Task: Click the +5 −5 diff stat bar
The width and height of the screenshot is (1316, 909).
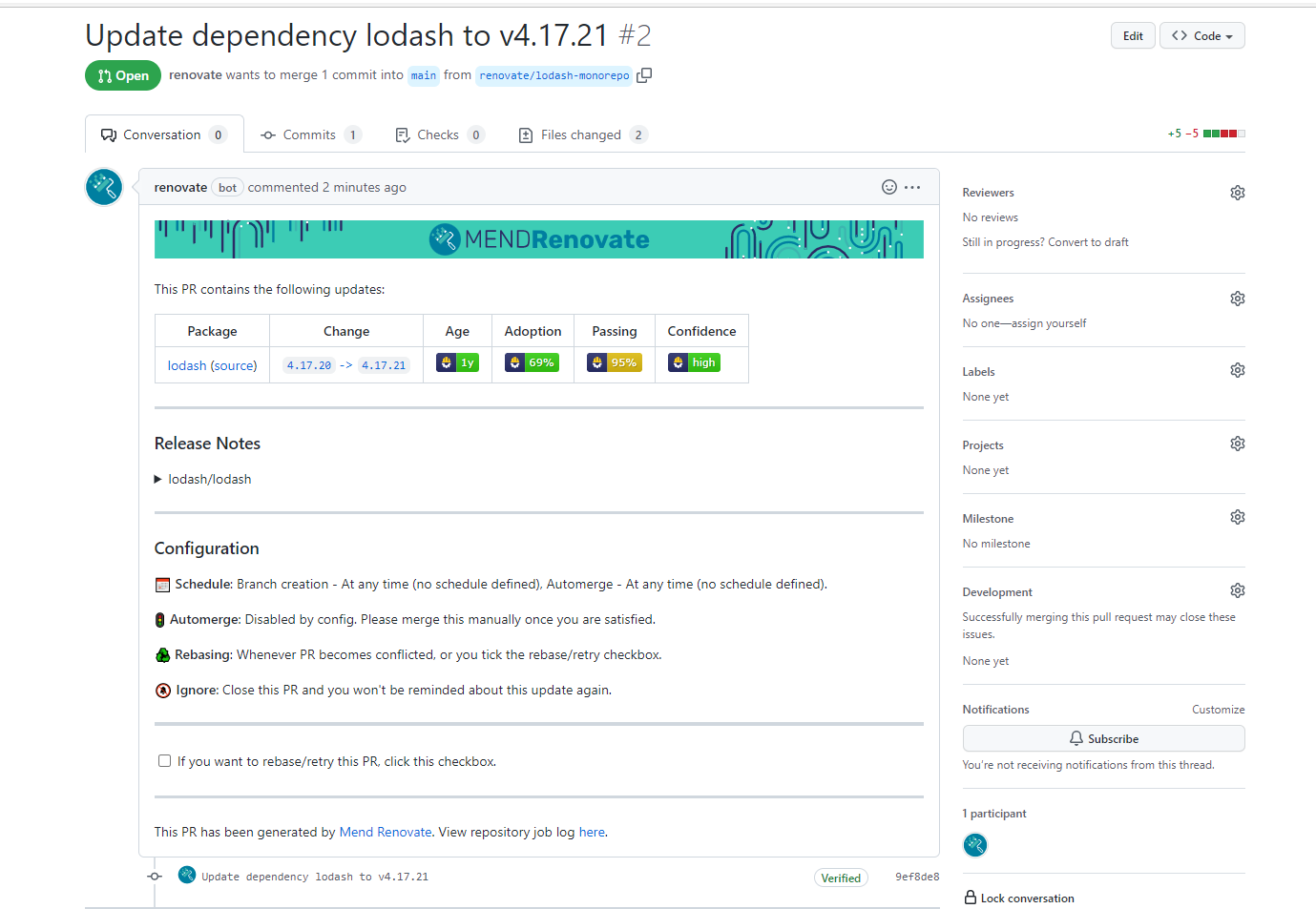Action: [1205, 134]
